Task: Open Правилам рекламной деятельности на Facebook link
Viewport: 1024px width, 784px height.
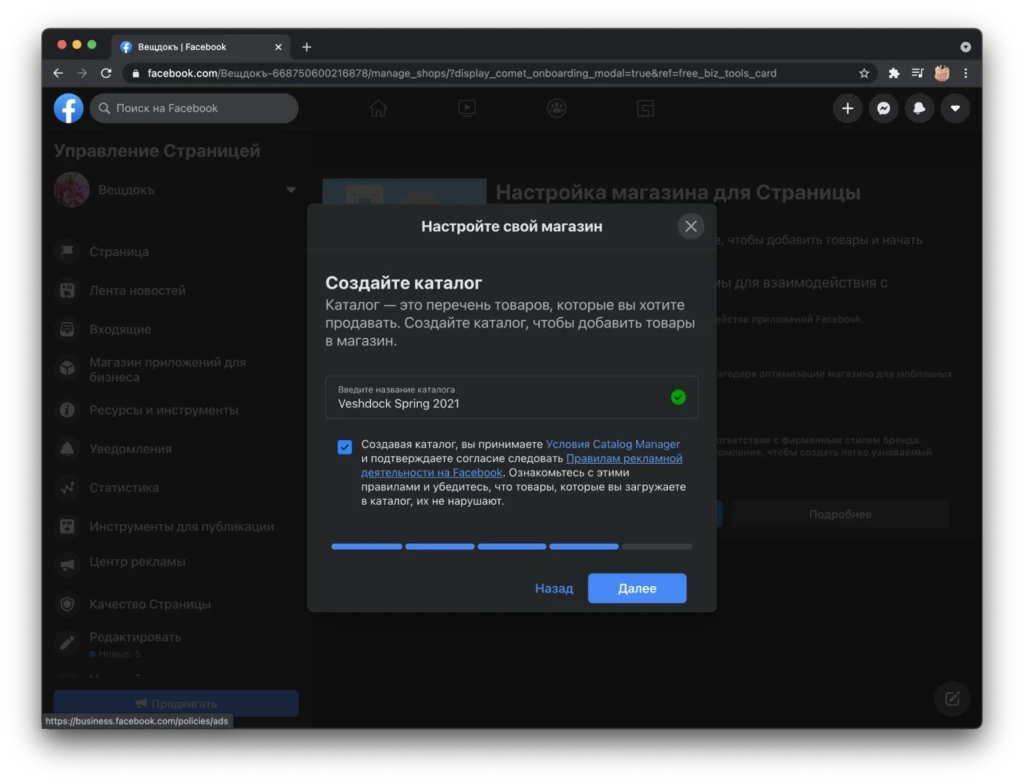Action: coord(521,465)
